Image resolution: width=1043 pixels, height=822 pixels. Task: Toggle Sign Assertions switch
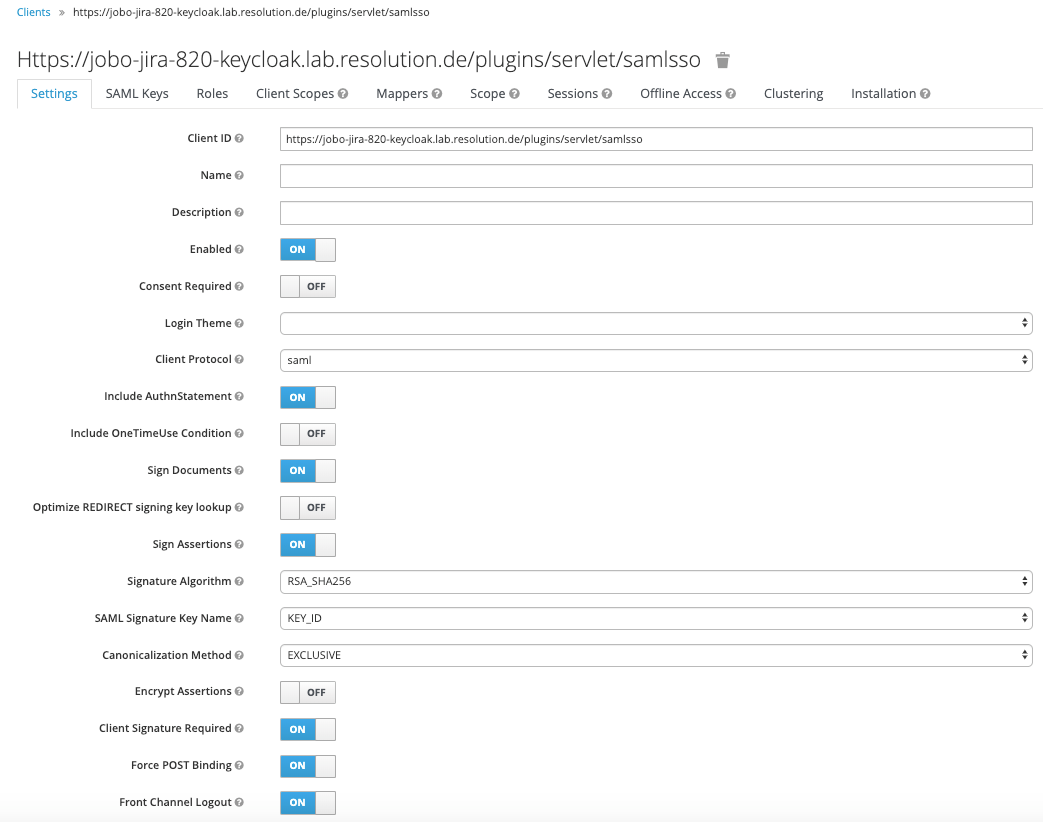click(x=308, y=545)
